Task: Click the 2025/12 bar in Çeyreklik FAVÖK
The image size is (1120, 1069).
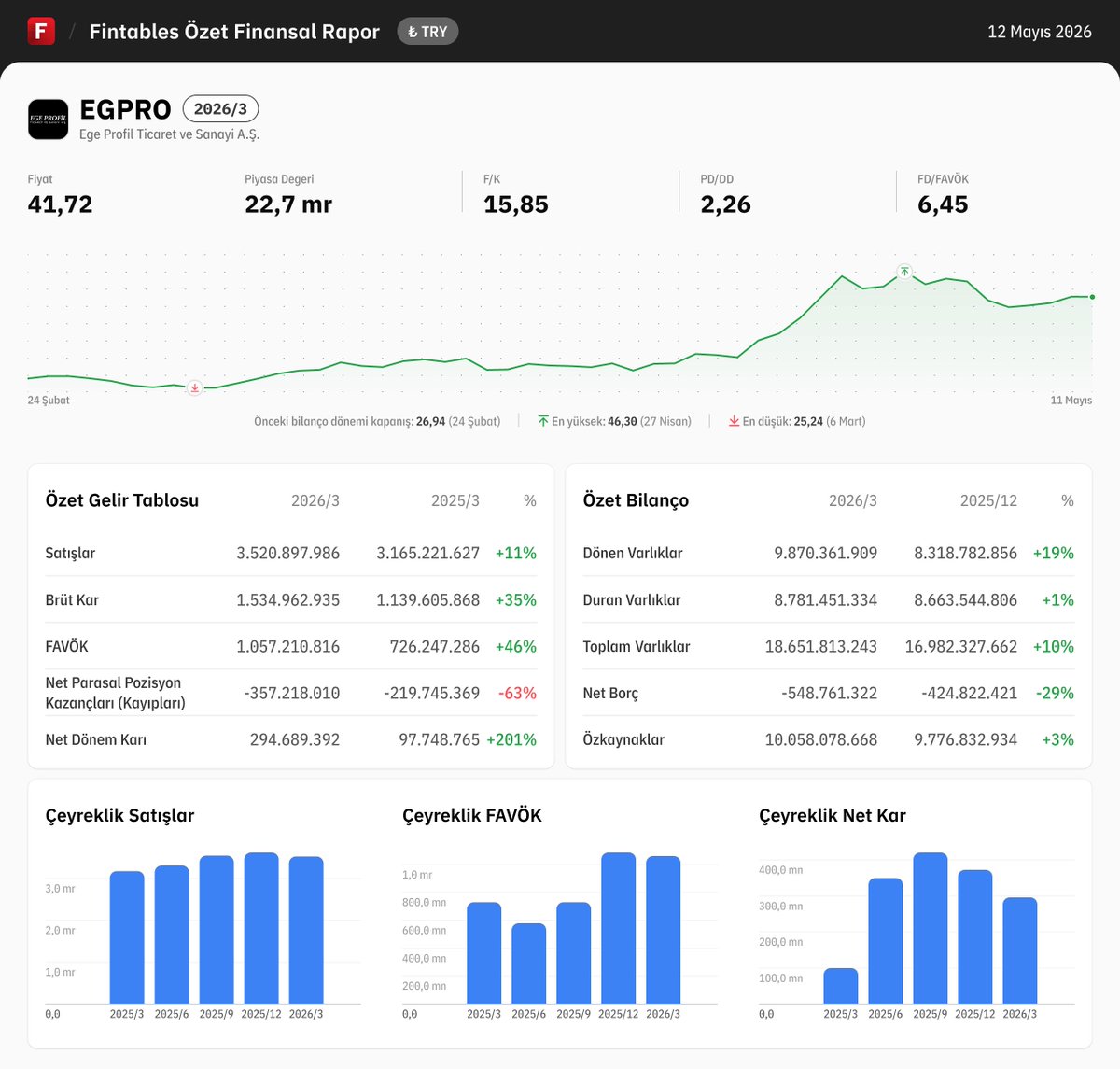Action: point(619,928)
